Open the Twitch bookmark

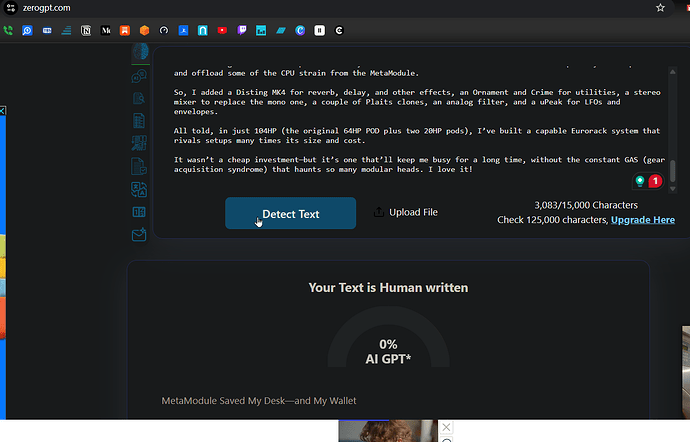[242, 30]
